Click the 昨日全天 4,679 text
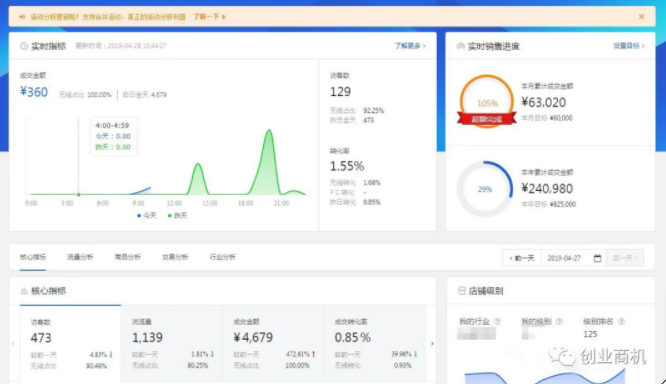This screenshot has height=384, width=666. (x=144, y=94)
